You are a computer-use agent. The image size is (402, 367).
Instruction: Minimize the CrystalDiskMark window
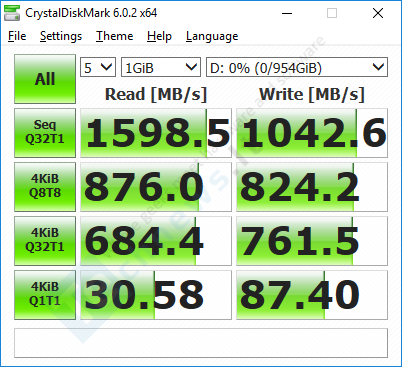[287, 13]
